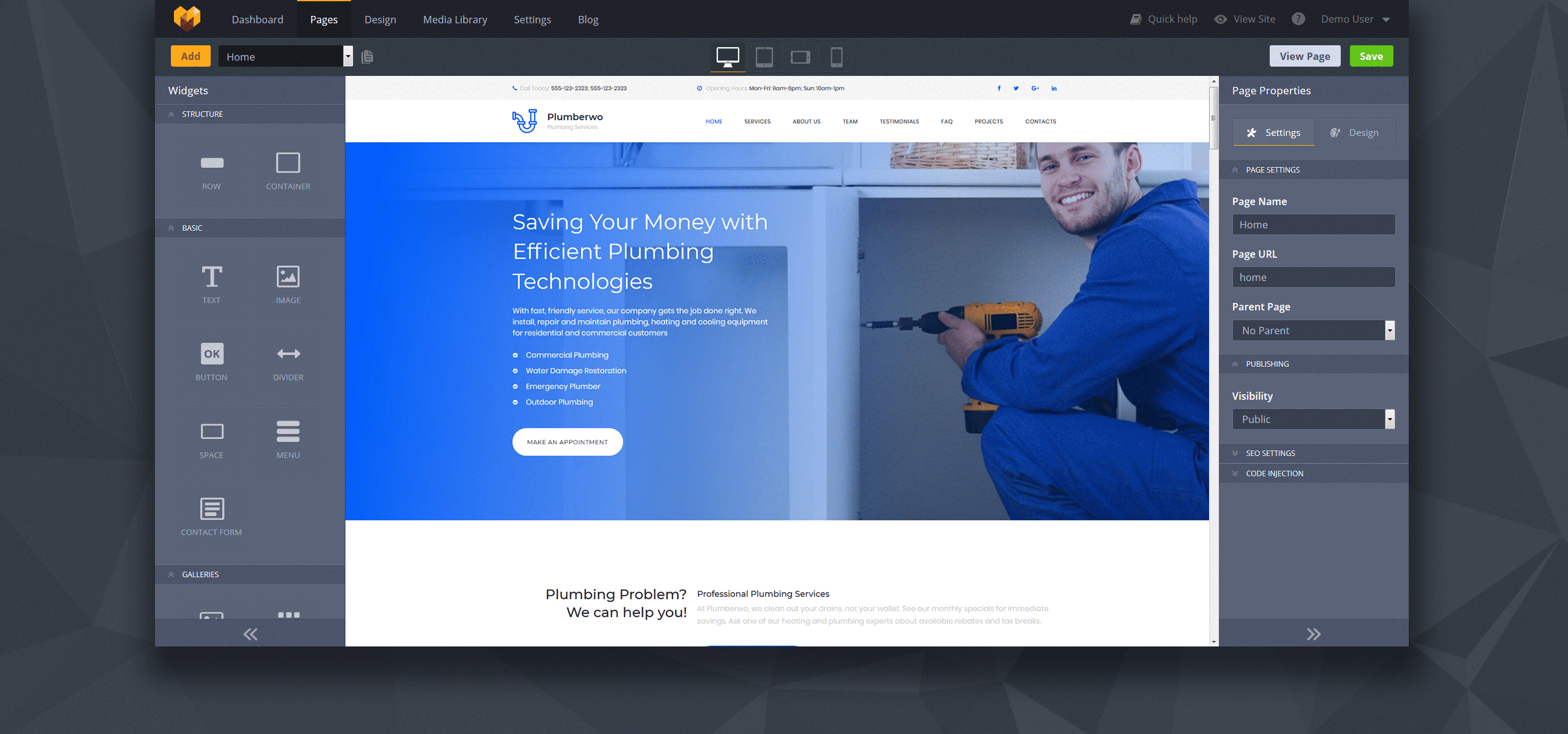Save the page
This screenshot has width=1568, height=734.
(x=1371, y=56)
